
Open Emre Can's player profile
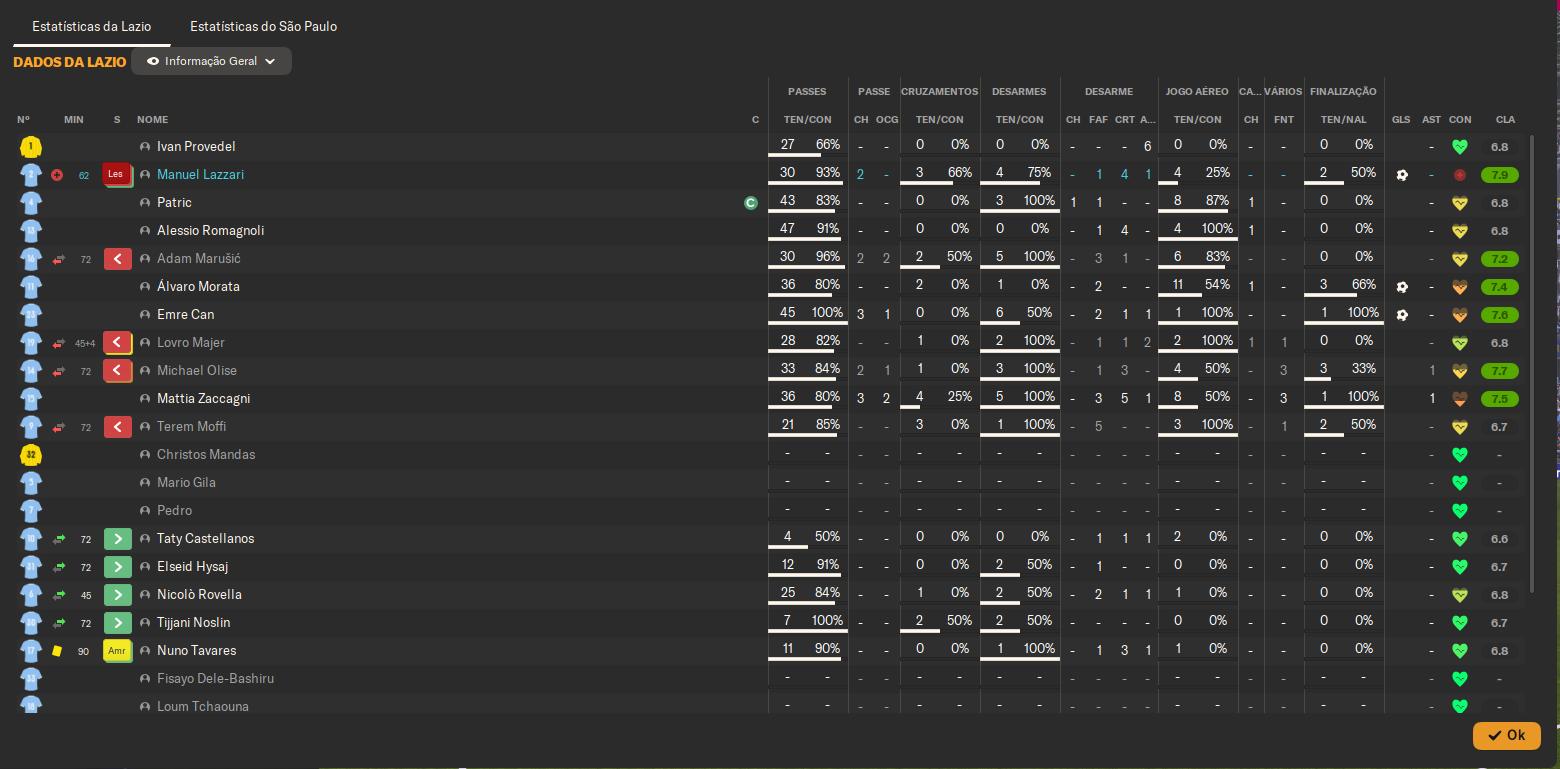(x=186, y=315)
